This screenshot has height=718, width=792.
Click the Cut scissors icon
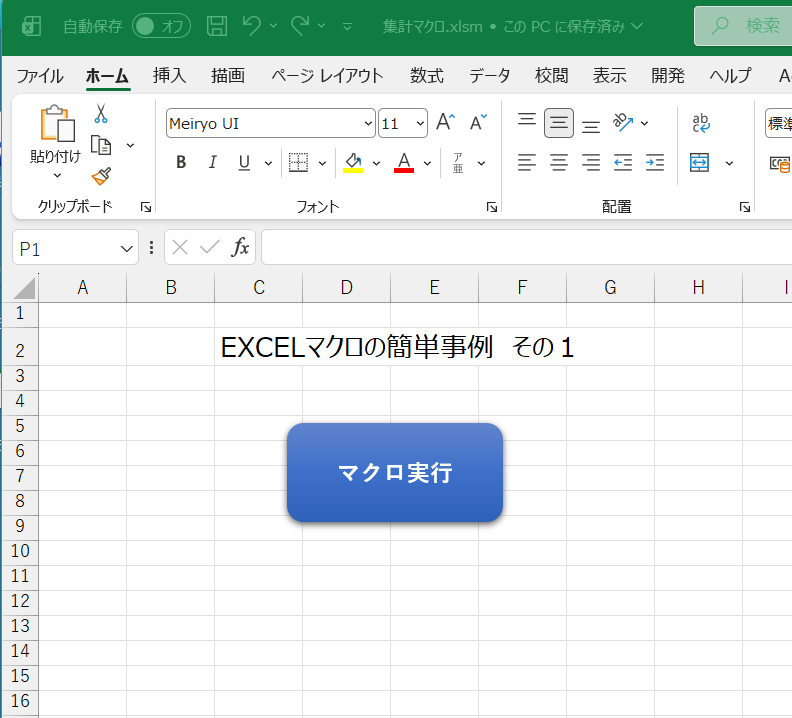pyautogui.click(x=101, y=114)
